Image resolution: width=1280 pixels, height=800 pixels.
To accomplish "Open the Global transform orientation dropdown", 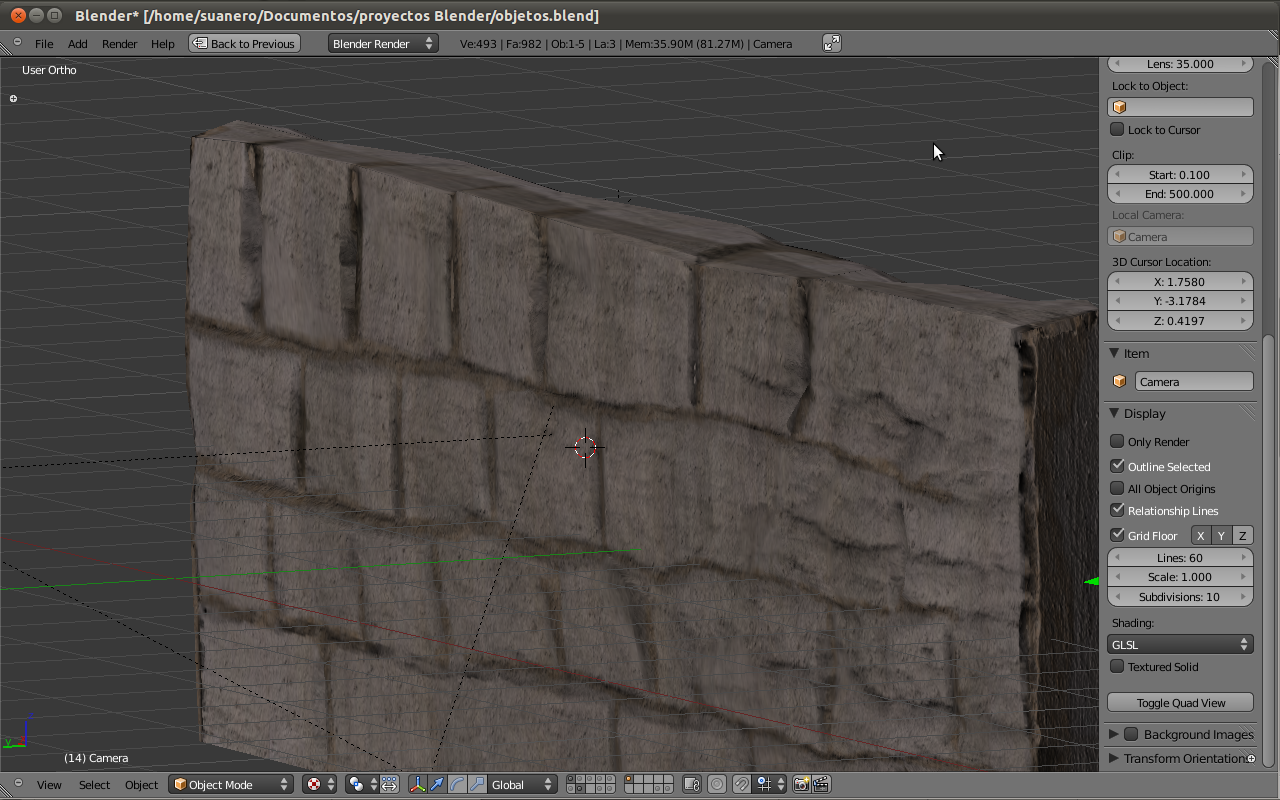I will [521, 784].
